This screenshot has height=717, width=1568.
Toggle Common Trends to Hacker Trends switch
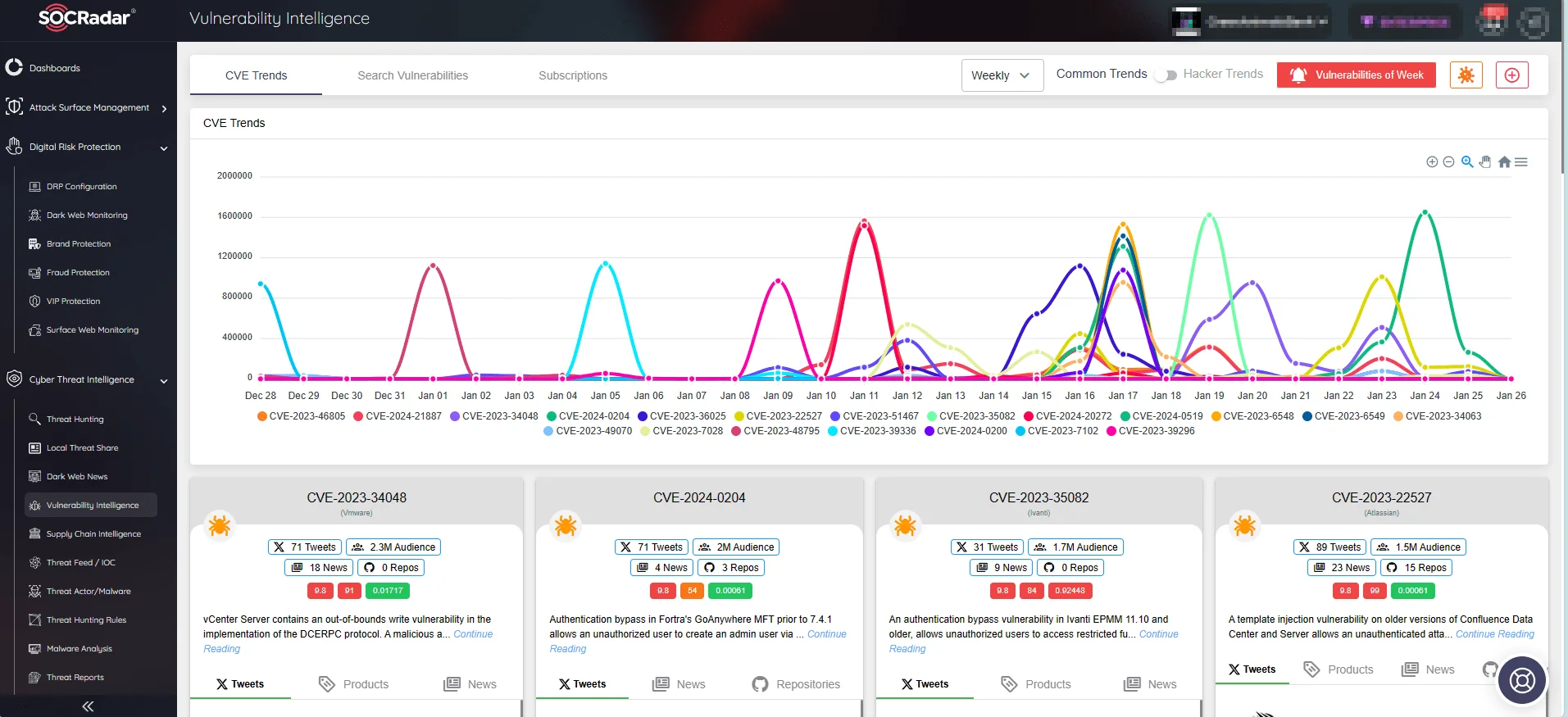1166,75
